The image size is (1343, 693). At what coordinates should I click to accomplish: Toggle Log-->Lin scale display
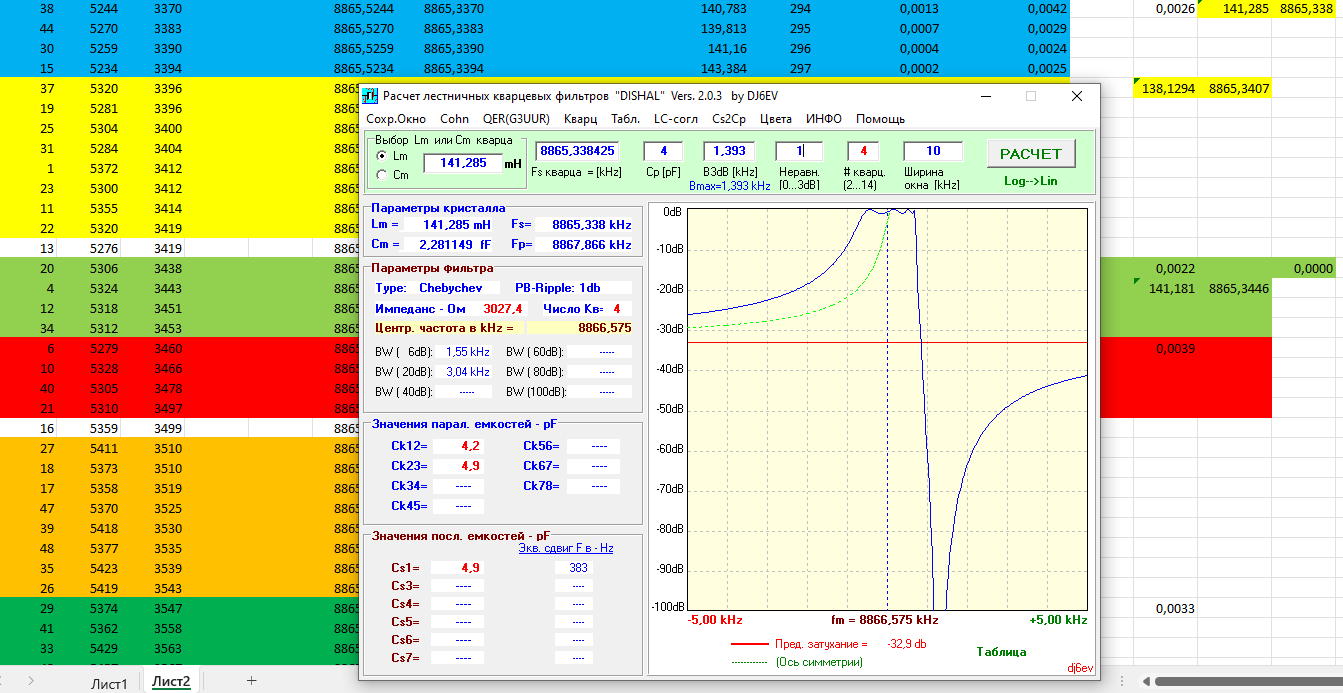click(1030, 181)
